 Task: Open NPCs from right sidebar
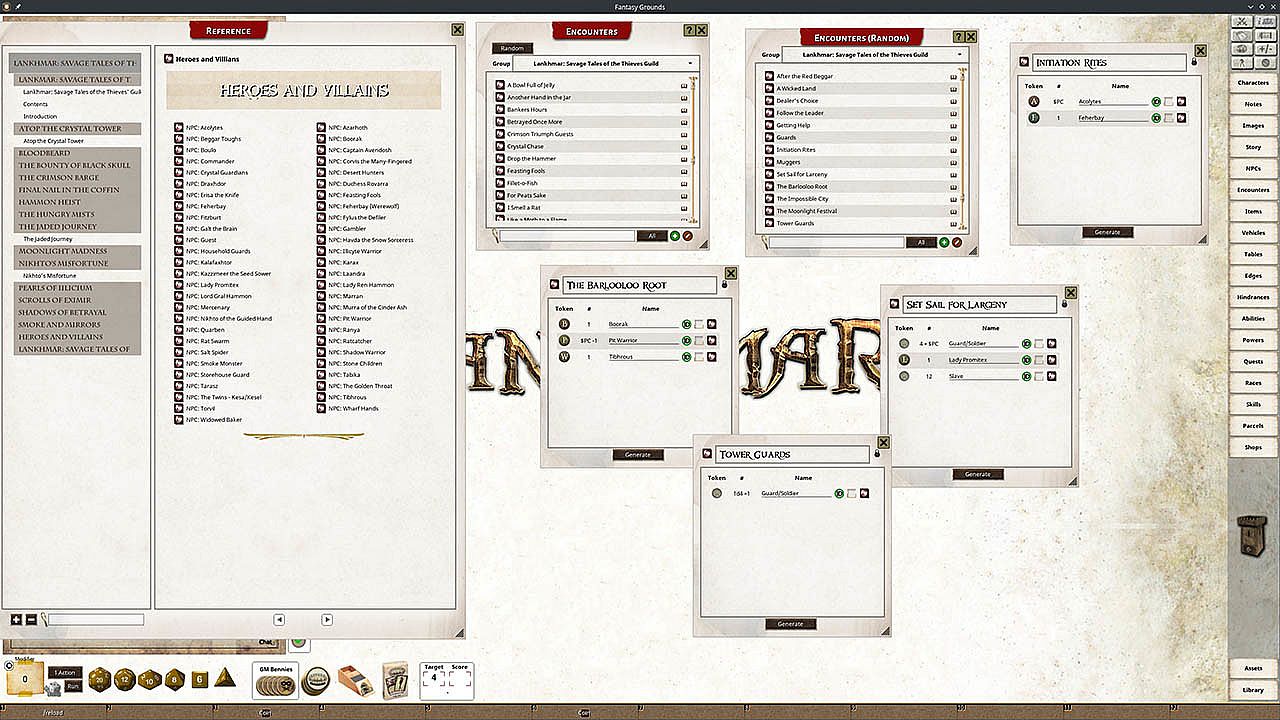(1253, 168)
